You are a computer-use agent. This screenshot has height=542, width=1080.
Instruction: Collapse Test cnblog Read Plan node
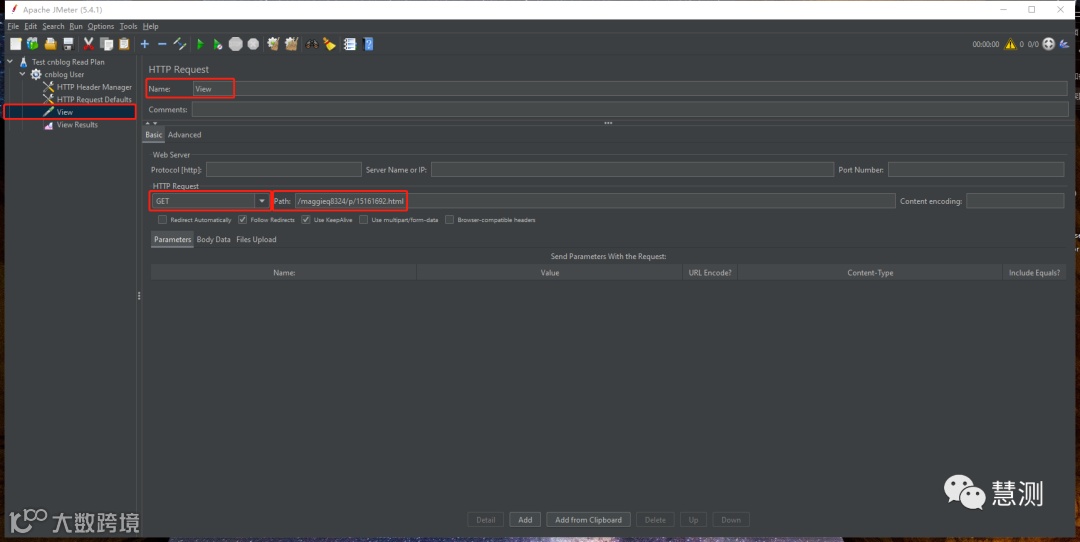click(10, 62)
